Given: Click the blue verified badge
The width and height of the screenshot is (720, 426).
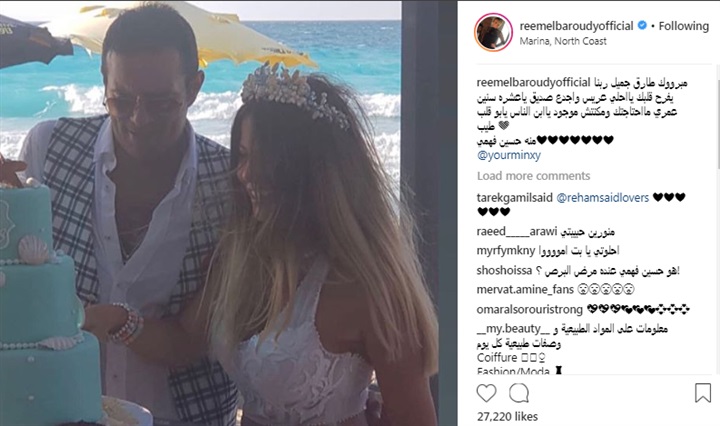Looking at the screenshot, I should (642, 25).
